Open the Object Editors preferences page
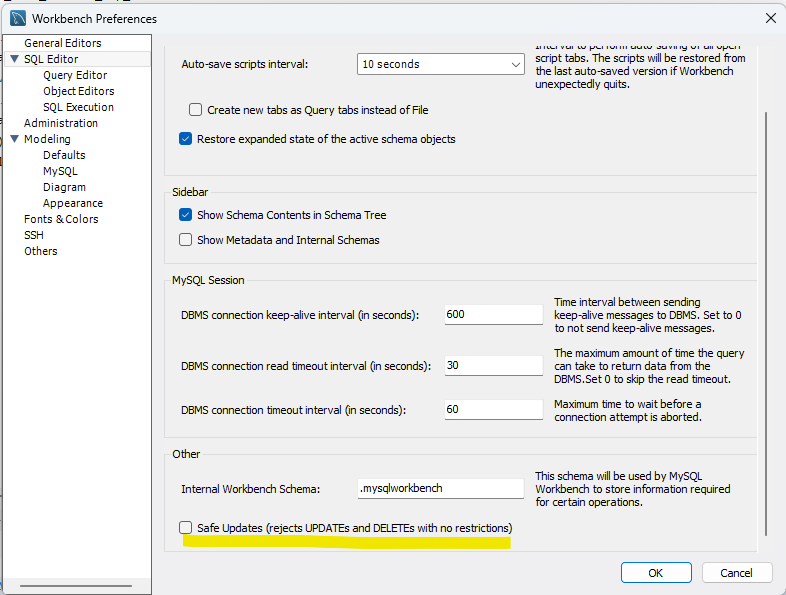786x595 pixels. pyautogui.click(x=79, y=91)
